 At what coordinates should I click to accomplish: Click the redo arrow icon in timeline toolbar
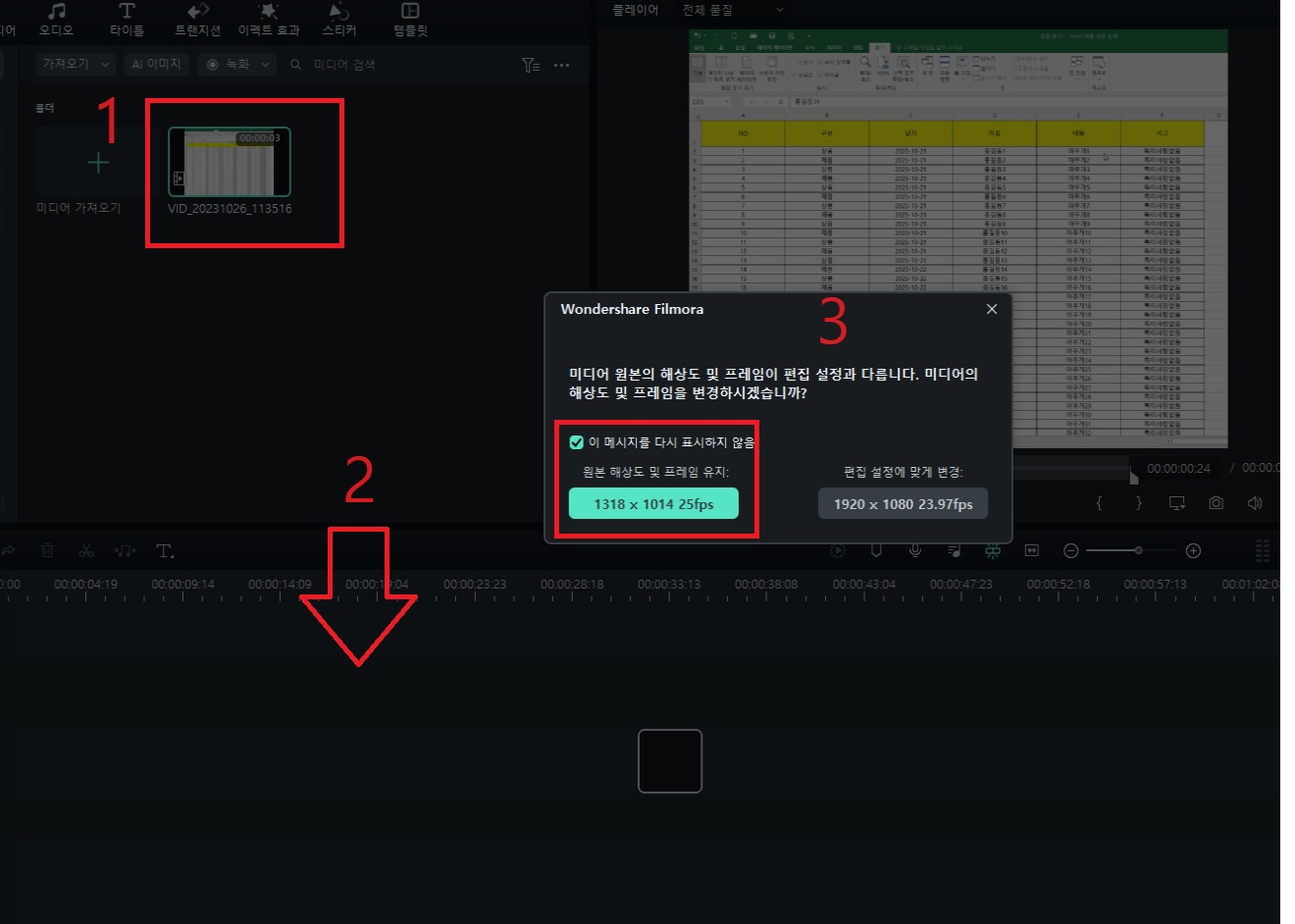coord(8,551)
